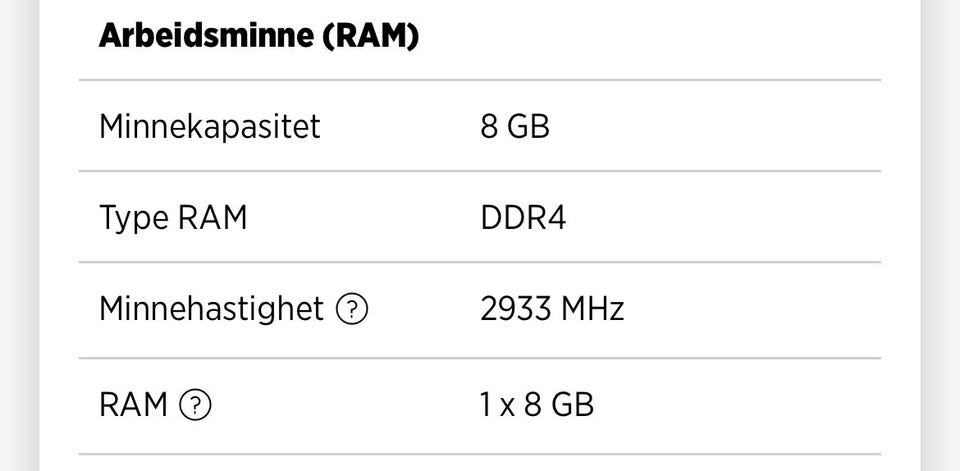The width and height of the screenshot is (960, 471).
Task: Select the 1 x 8 GB value
Action: 537,405
